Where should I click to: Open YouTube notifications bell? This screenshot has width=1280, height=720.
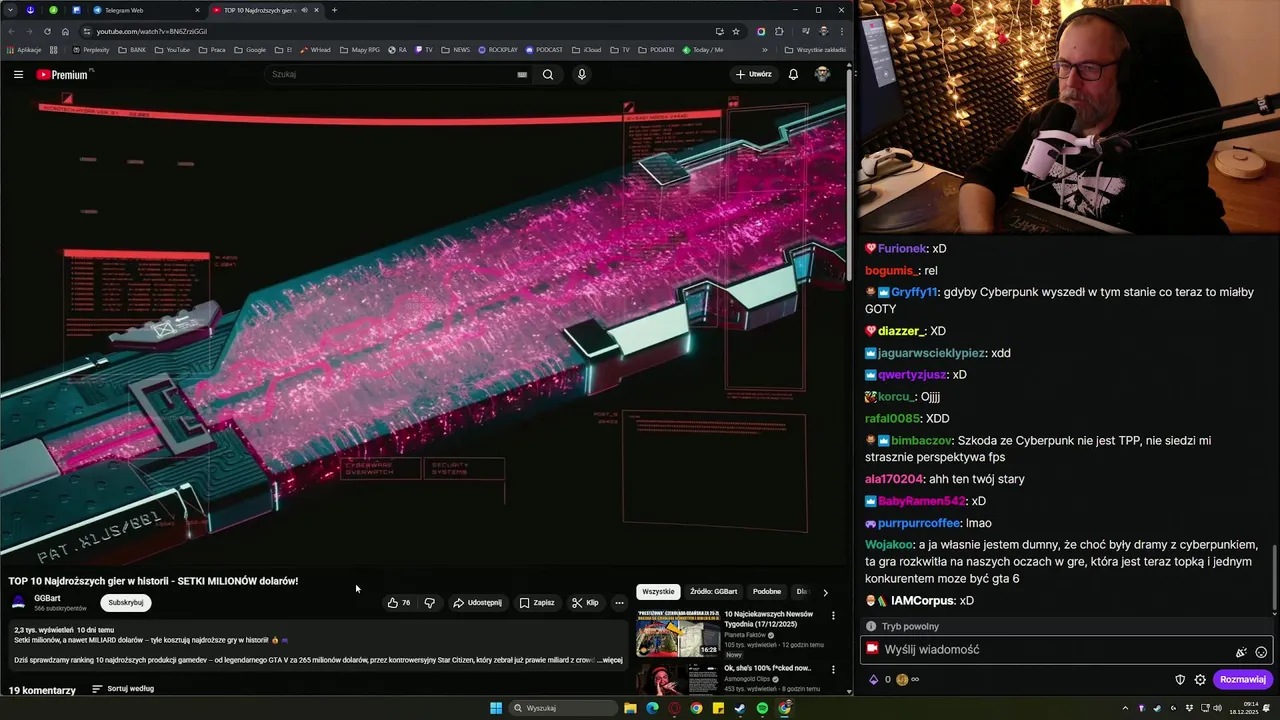point(793,74)
